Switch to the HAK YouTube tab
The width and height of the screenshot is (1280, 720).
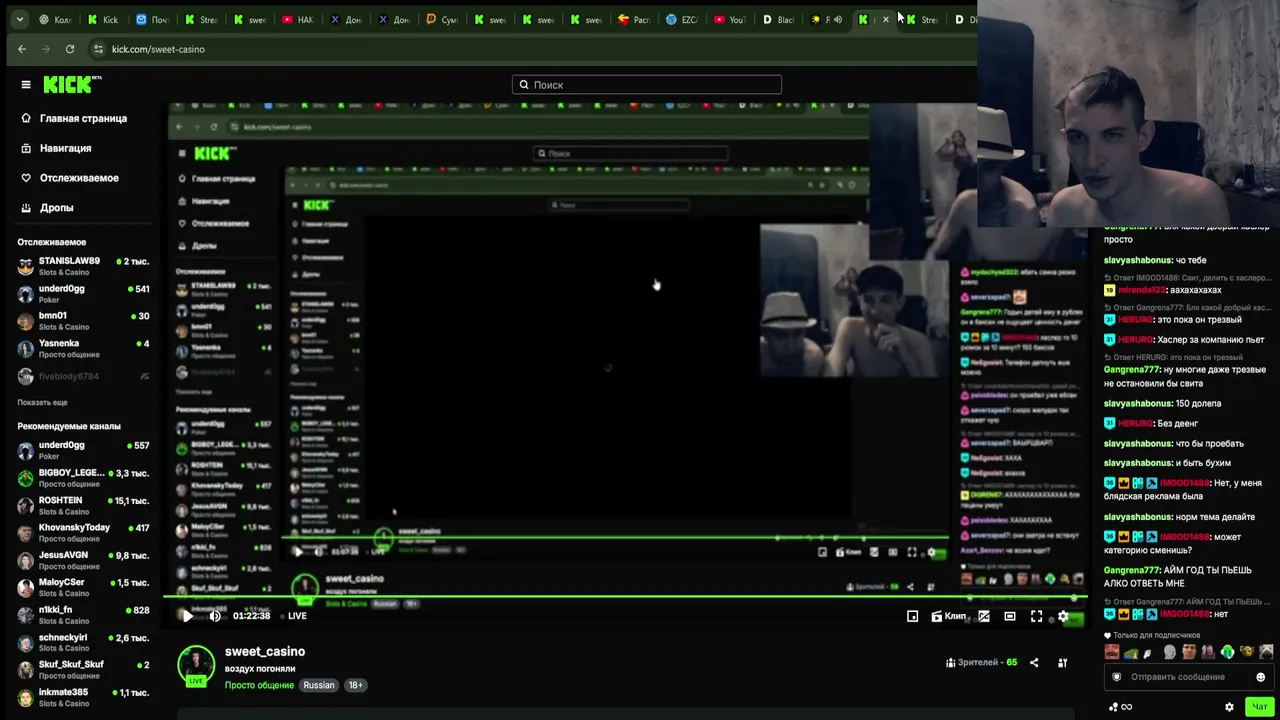tap(298, 20)
